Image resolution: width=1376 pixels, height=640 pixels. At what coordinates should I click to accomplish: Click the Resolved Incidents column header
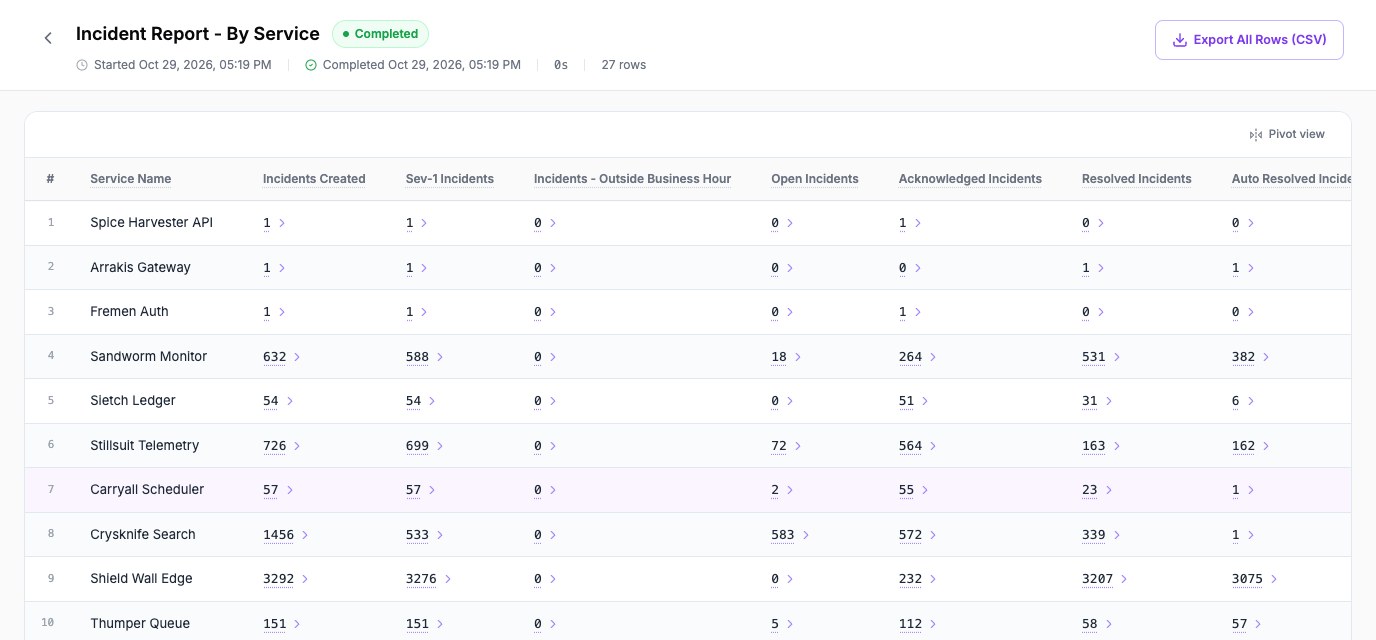1137,179
